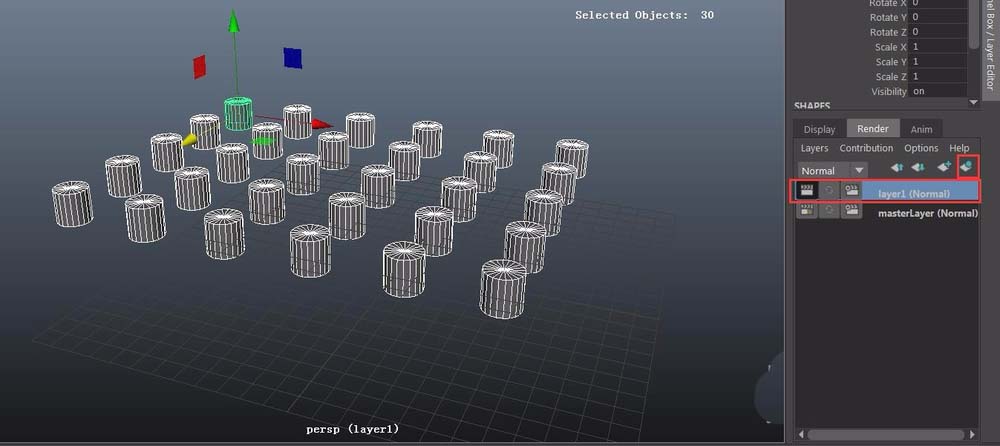Switch to the Display layer tab
This screenshot has width=1000, height=446.
click(820, 129)
